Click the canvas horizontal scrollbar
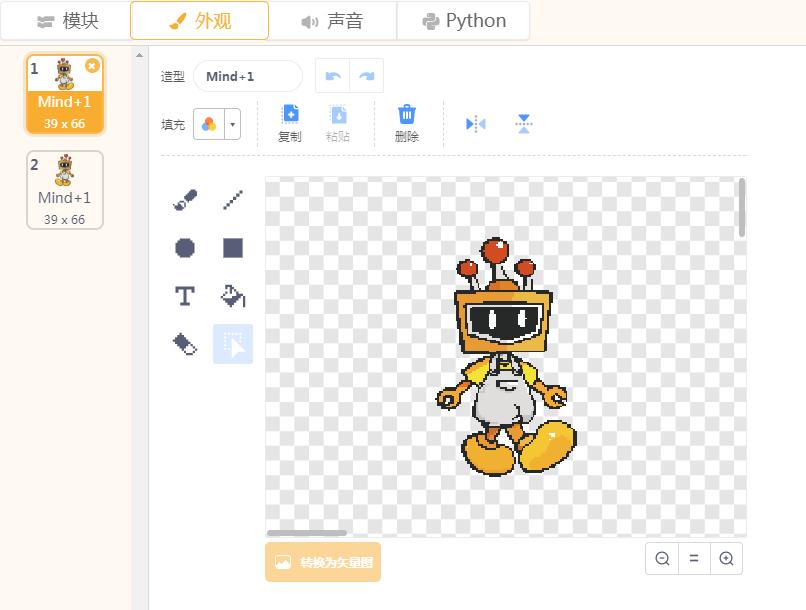Screen dimensions: 806x610 point(307,533)
